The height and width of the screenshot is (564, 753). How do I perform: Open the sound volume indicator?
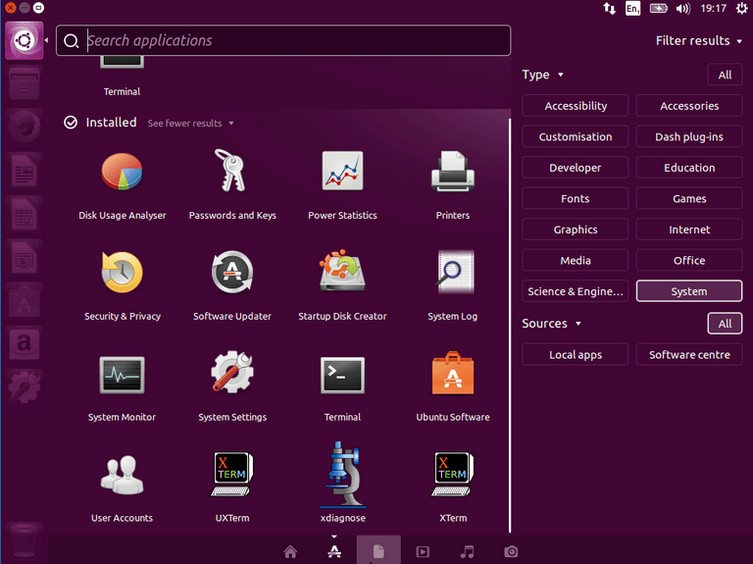point(683,8)
